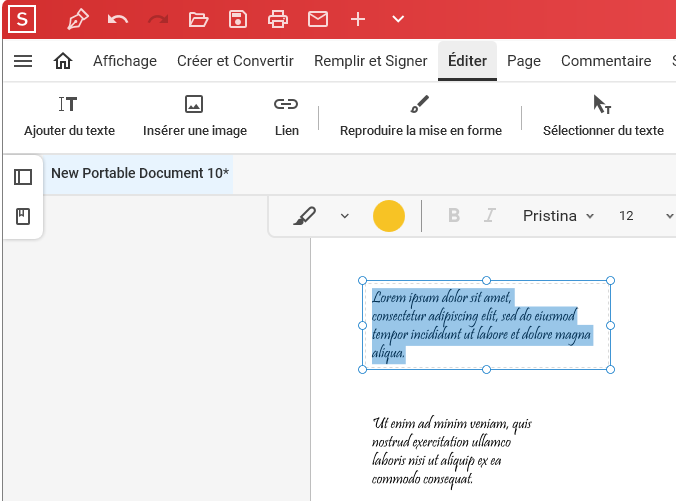
Task: Select New Portable Document 10 tab
Action: coord(140,173)
